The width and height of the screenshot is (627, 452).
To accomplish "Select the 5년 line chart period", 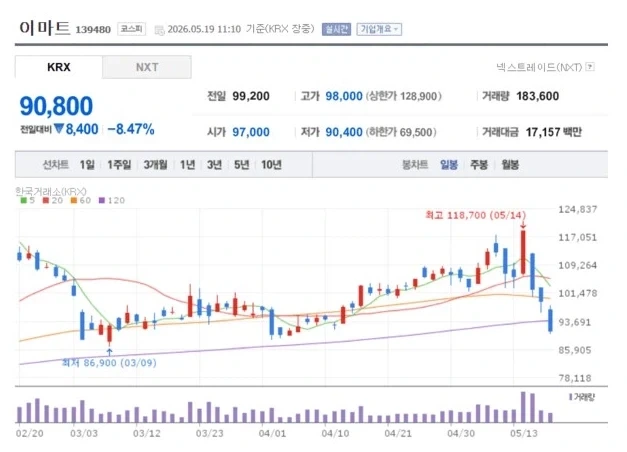I will (x=242, y=164).
